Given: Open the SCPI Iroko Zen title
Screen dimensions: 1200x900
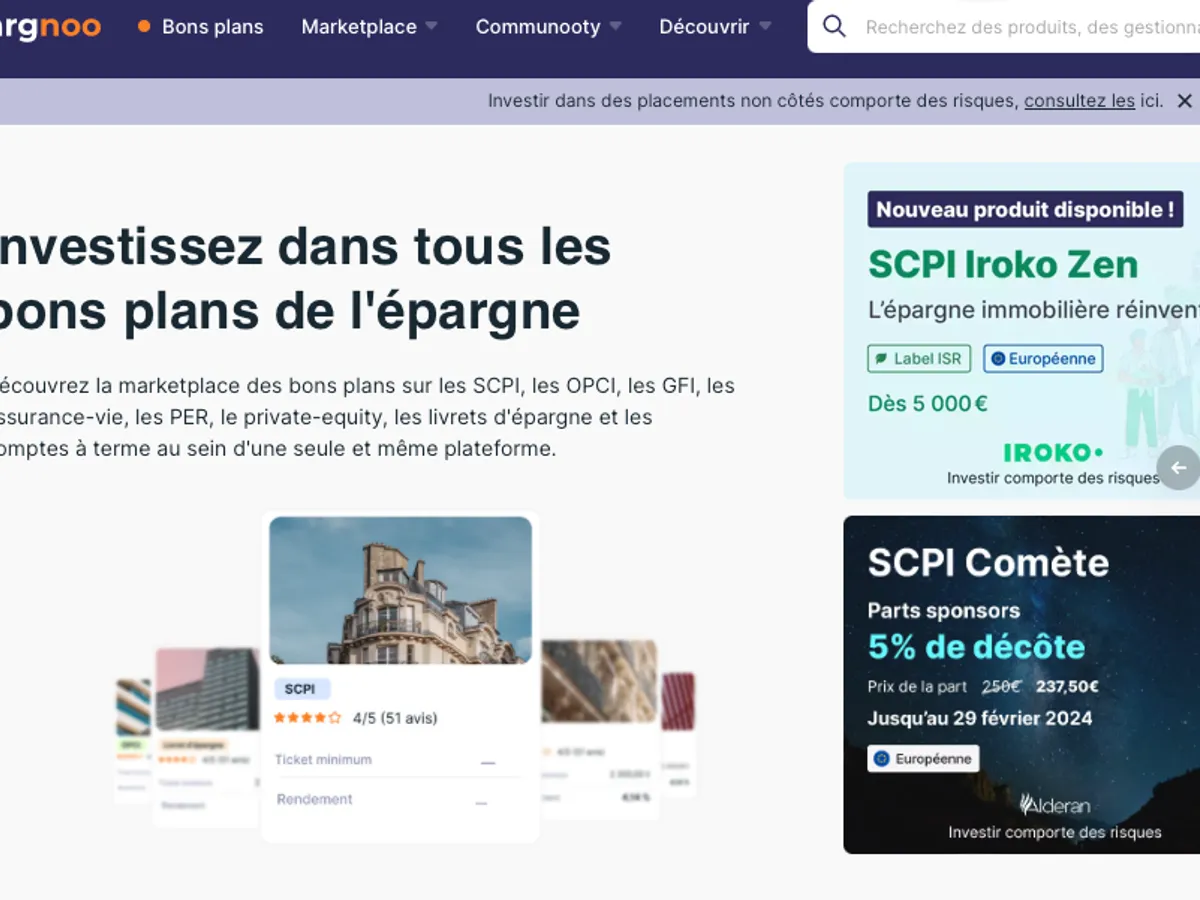Looking at the screenshot, I should click(x=1003, y=265).
